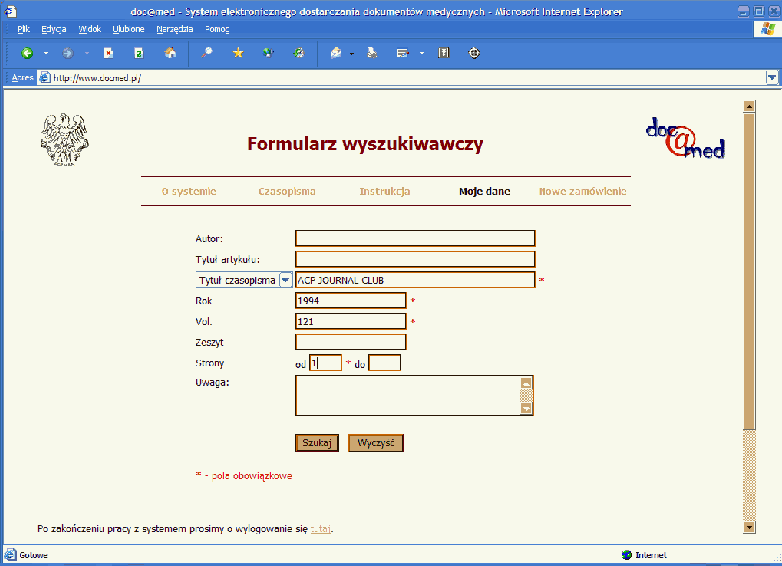782x566 pixels.
Task: Go to the Home page icon
Action: click(170, 53)
